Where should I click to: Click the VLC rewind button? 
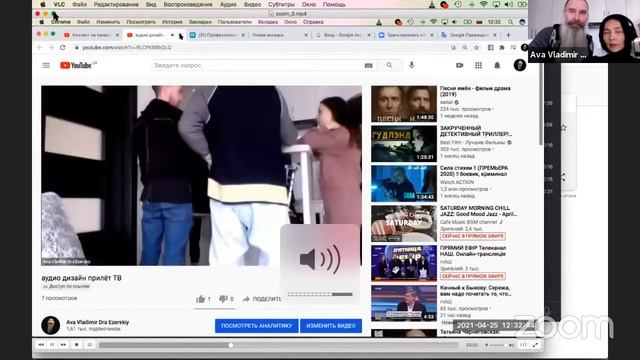click(41, 345)
